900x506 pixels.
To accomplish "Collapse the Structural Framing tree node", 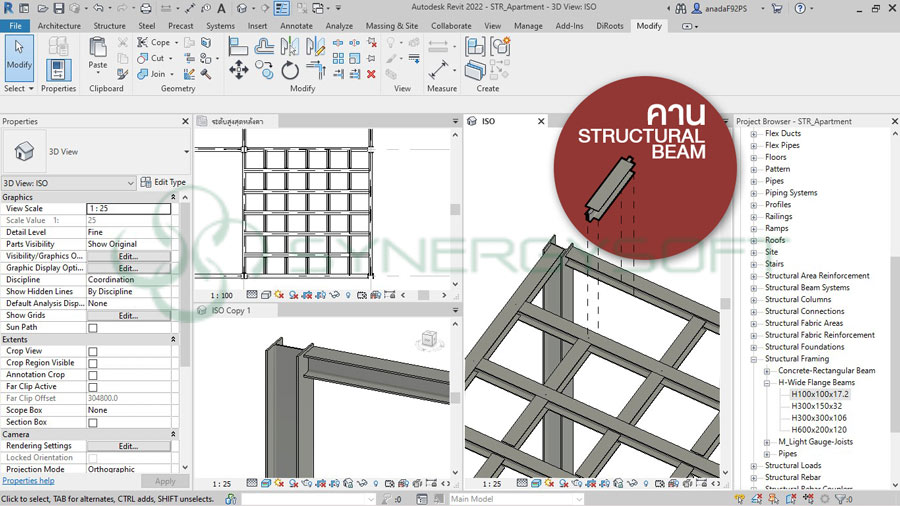I will click(x=755, y=359).
